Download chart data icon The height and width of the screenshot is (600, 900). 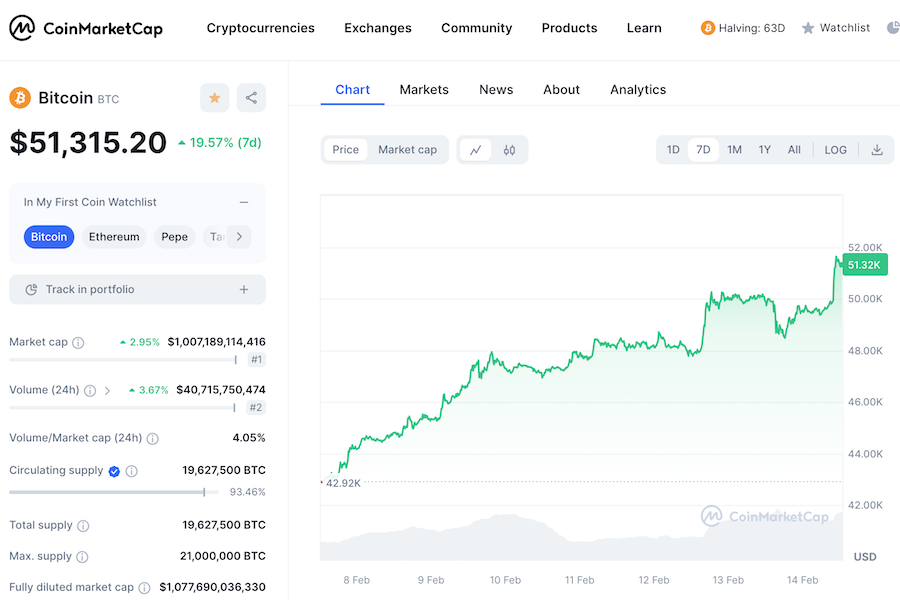pyautogui.click(x=877, y=150)
